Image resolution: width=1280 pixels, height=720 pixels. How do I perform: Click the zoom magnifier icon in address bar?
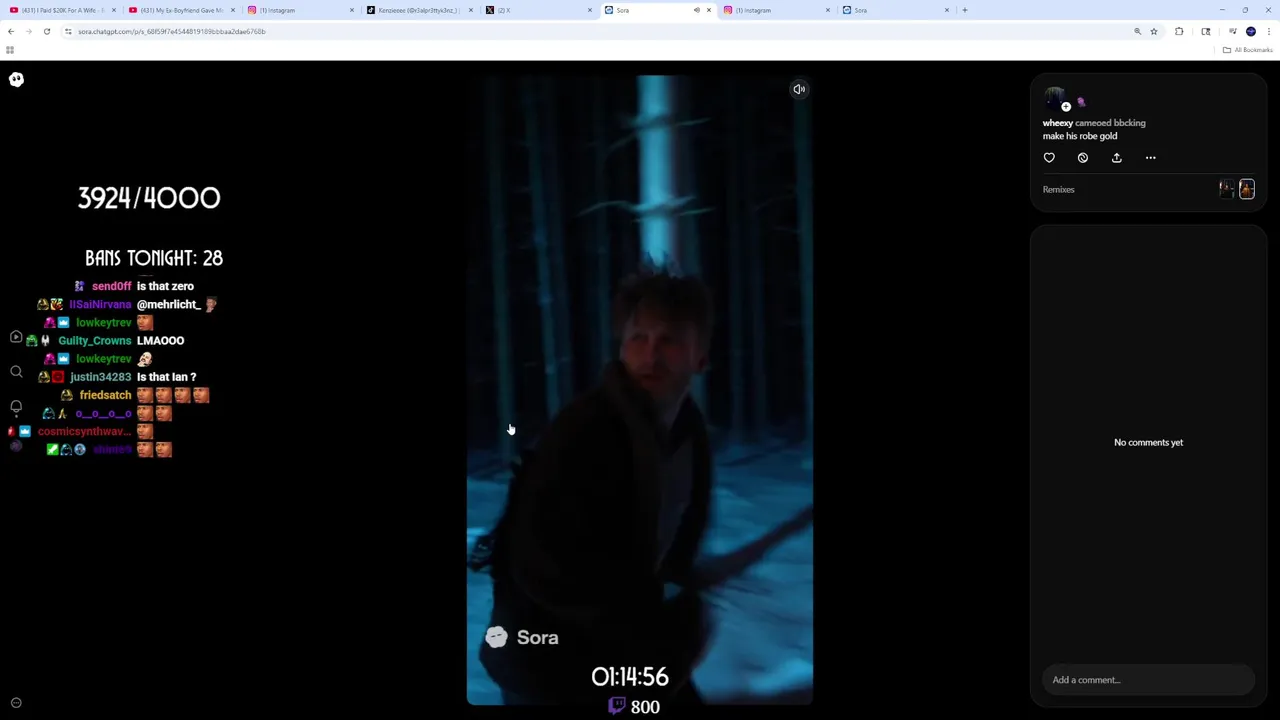pos(1137,31)
